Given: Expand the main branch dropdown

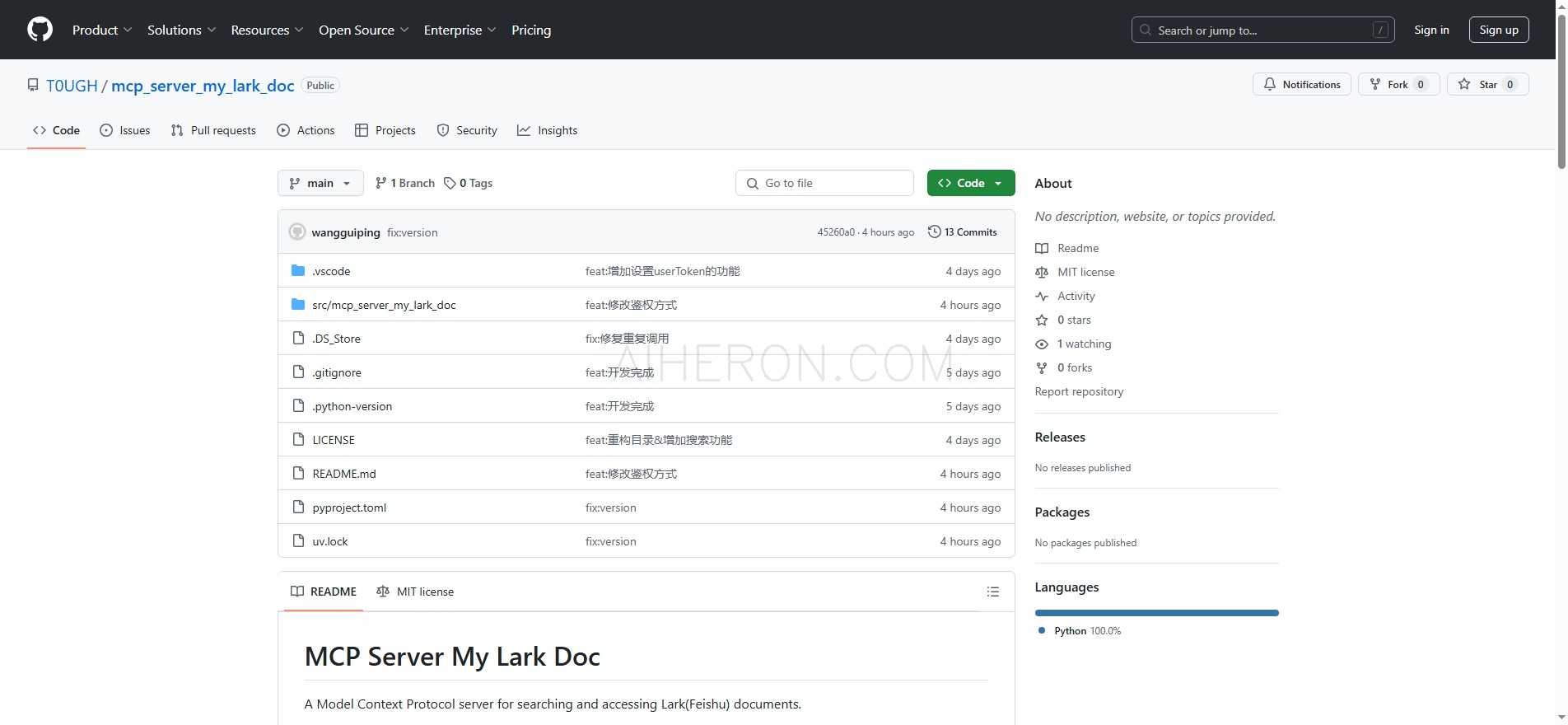Looking at the screenshot, I should [x=320, y=183].
